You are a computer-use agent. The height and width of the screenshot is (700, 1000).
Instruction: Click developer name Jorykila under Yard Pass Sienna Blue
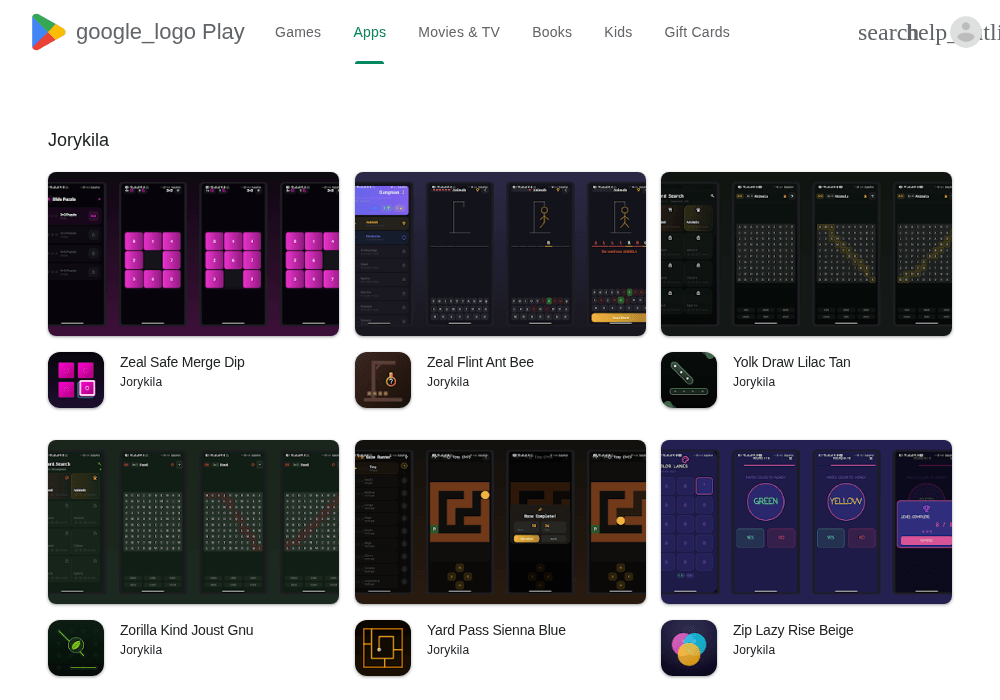[448, 650]
